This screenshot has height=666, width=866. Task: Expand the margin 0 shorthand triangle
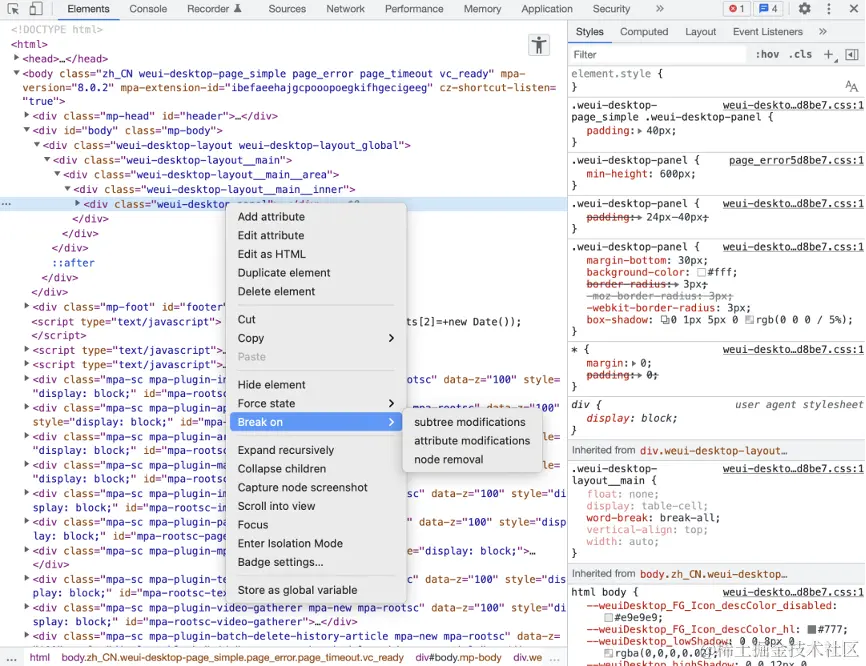[x=634, y=363]
